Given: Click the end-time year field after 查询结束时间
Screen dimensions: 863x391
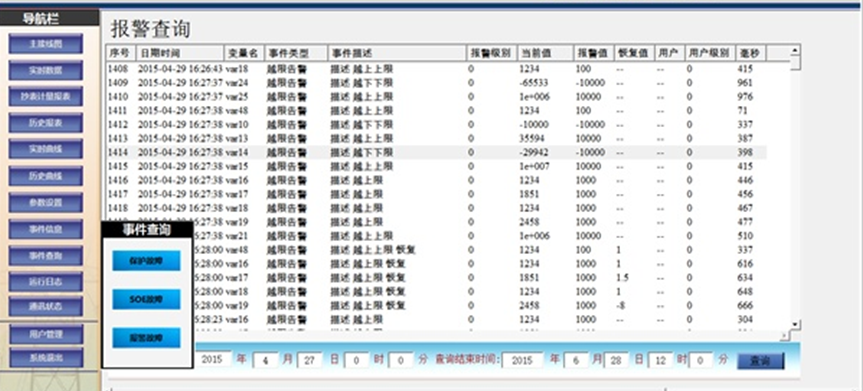Looking at the screenshot, I should [522, 361].
